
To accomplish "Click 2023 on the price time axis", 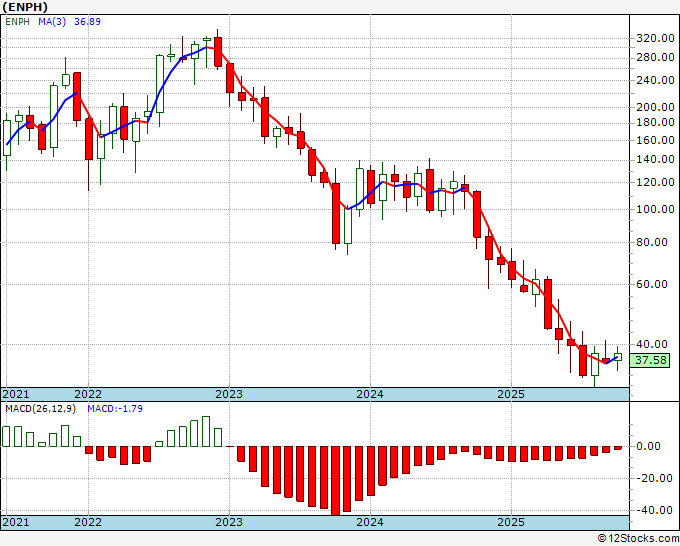I will (229, 394).
